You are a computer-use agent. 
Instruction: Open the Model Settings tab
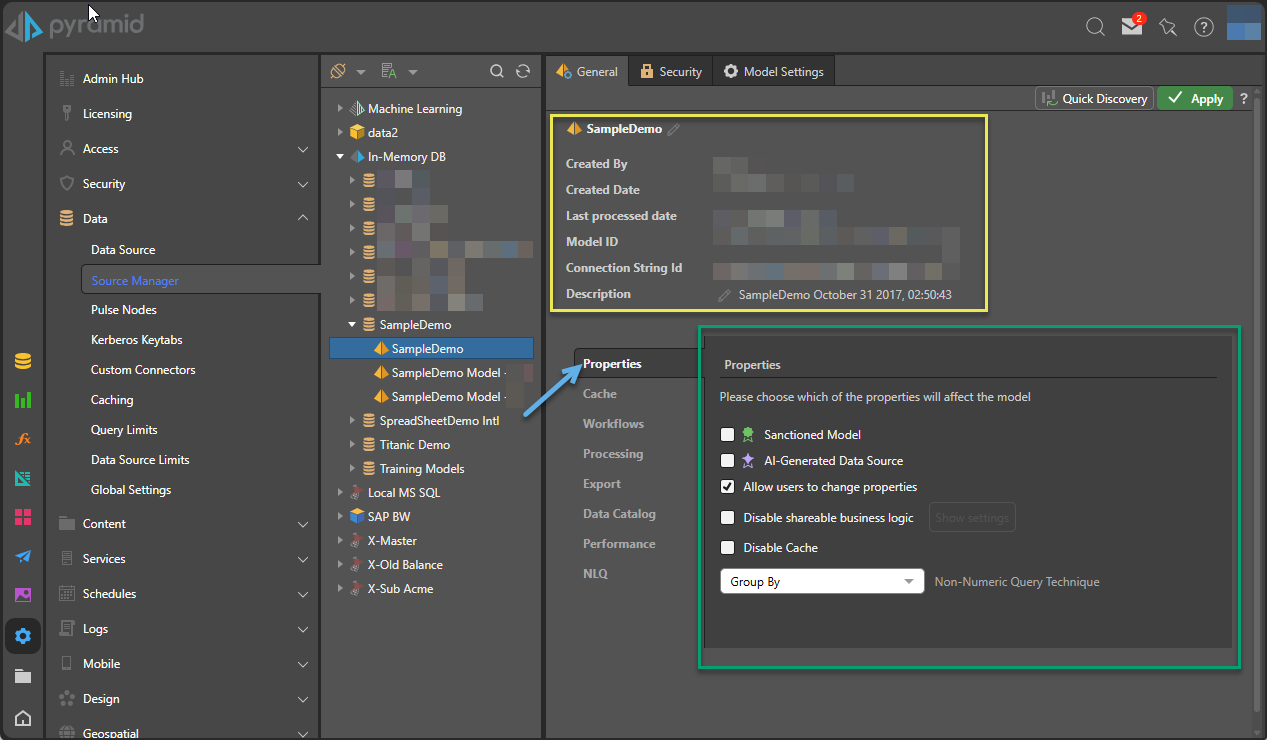[x=774, y=71]
